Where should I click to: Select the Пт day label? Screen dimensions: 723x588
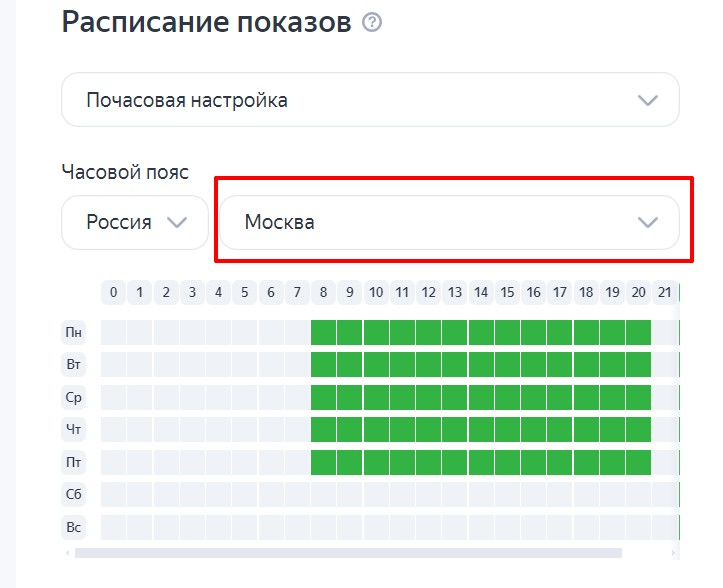74,463
